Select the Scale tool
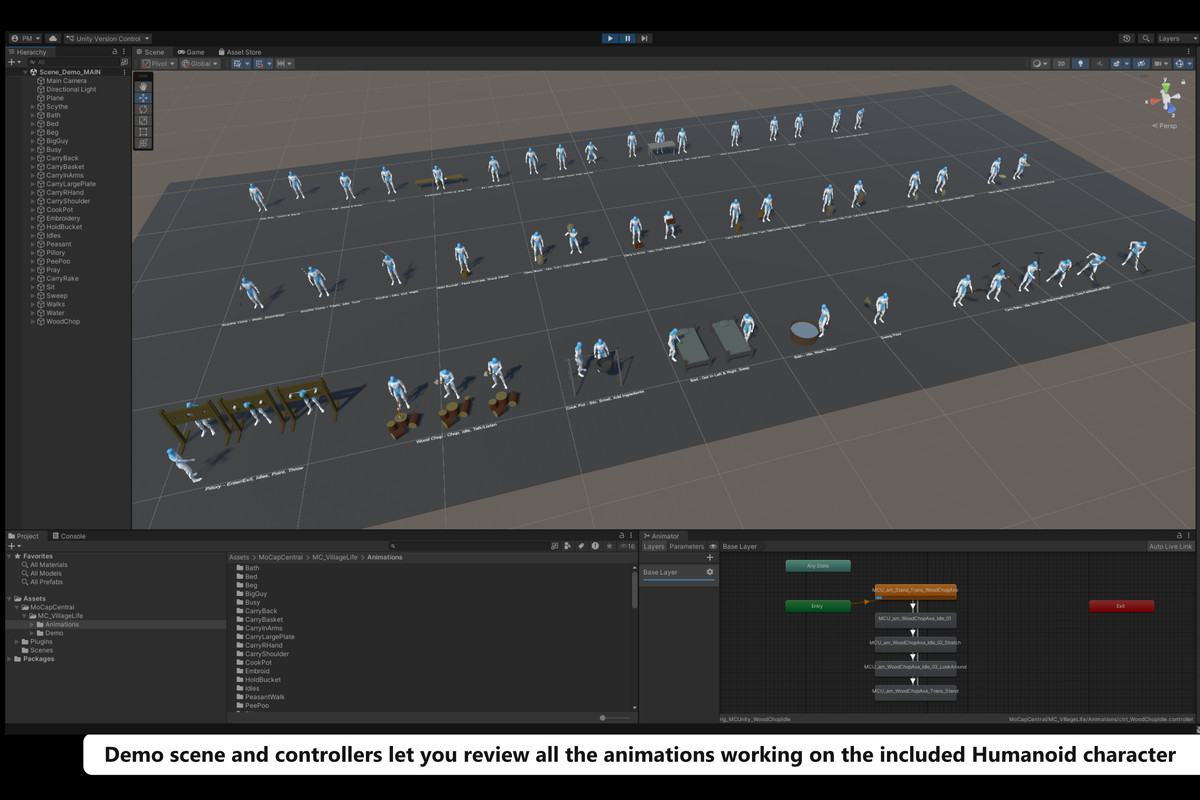The width and height of the screenshot is (1200, 800). 144,120
